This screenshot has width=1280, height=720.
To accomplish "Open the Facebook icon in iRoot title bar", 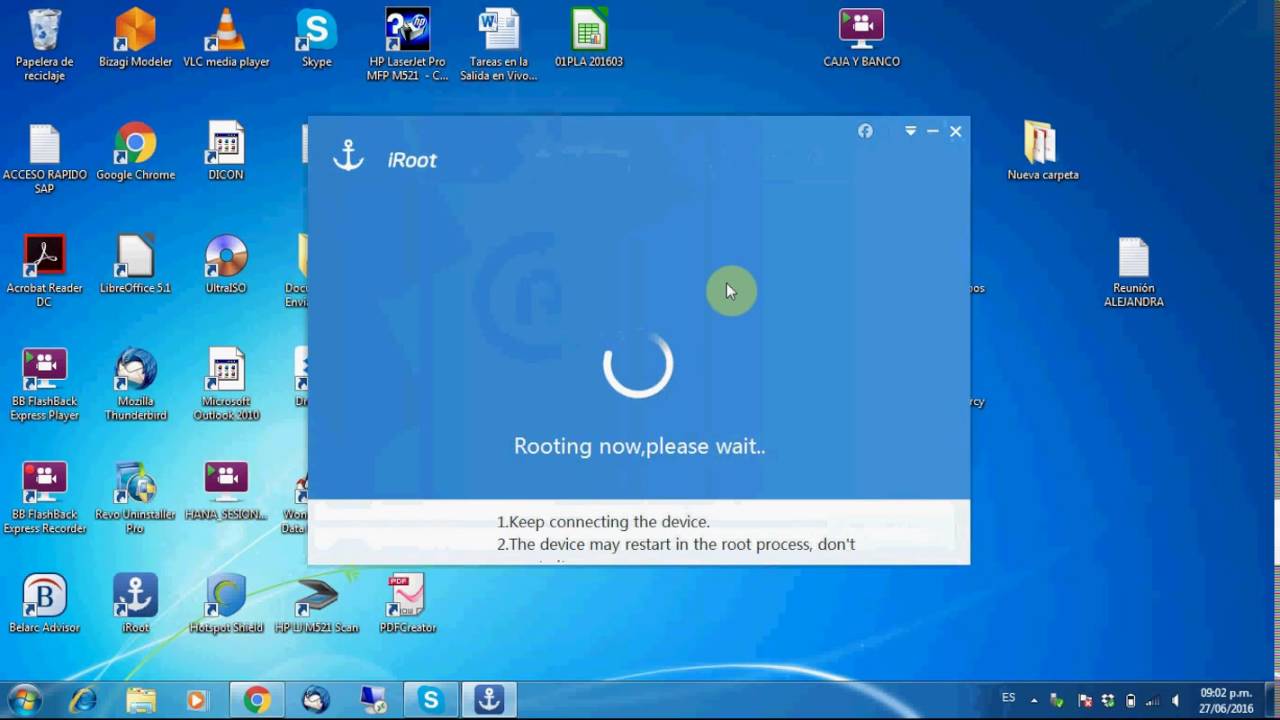I will tap(865, 131).
